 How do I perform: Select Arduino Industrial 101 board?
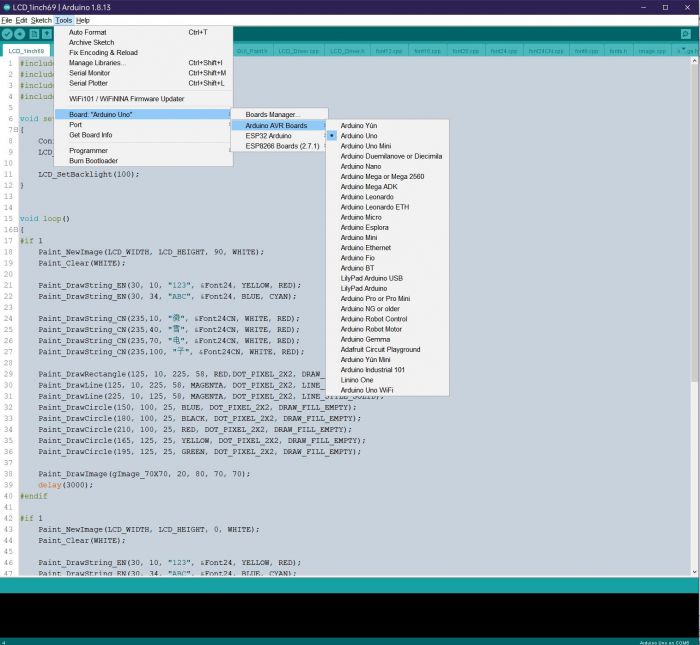[x=388, y=370]
